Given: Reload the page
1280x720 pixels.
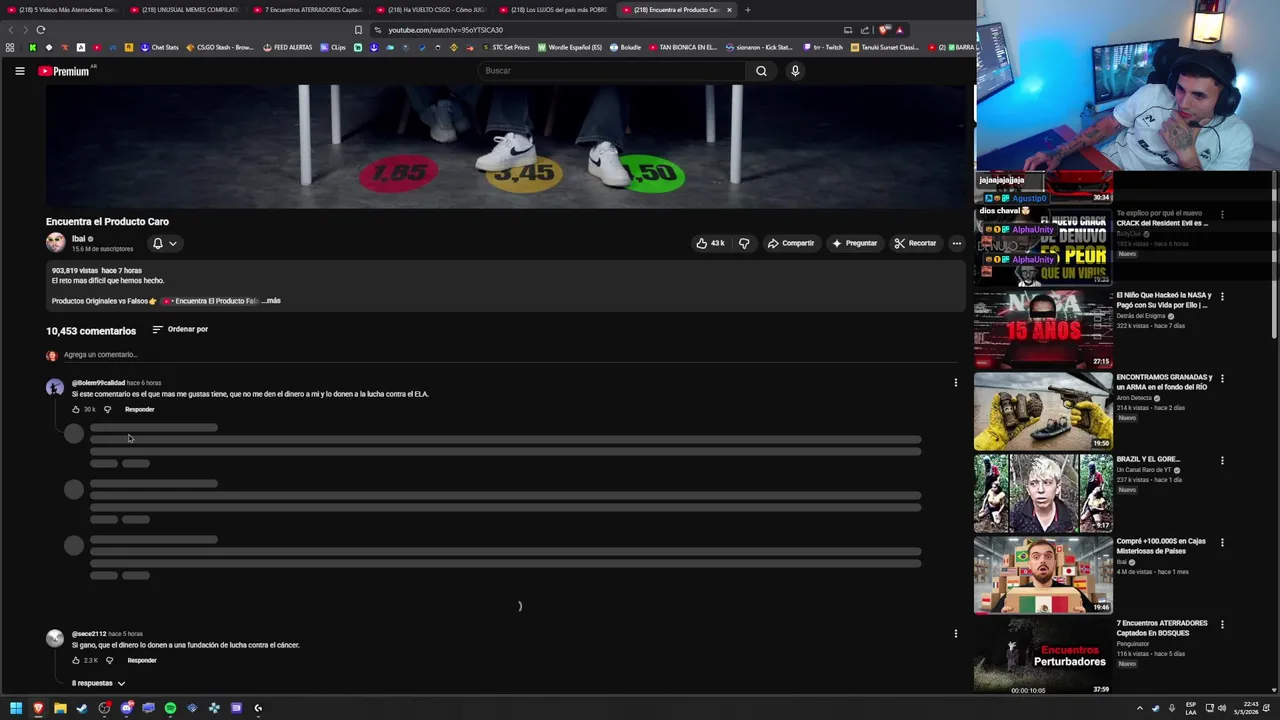Looking at the screenshot, I should [x=40, y=30].
